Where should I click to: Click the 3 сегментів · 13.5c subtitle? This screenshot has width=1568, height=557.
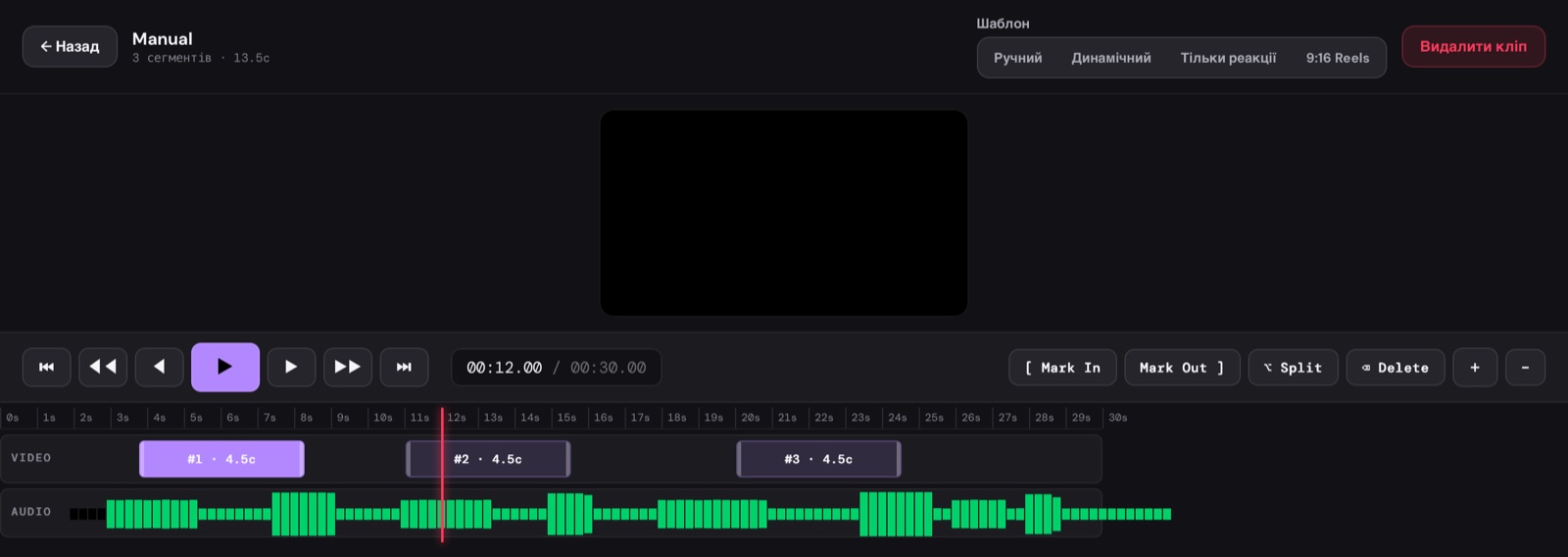[x=201, y=59]
